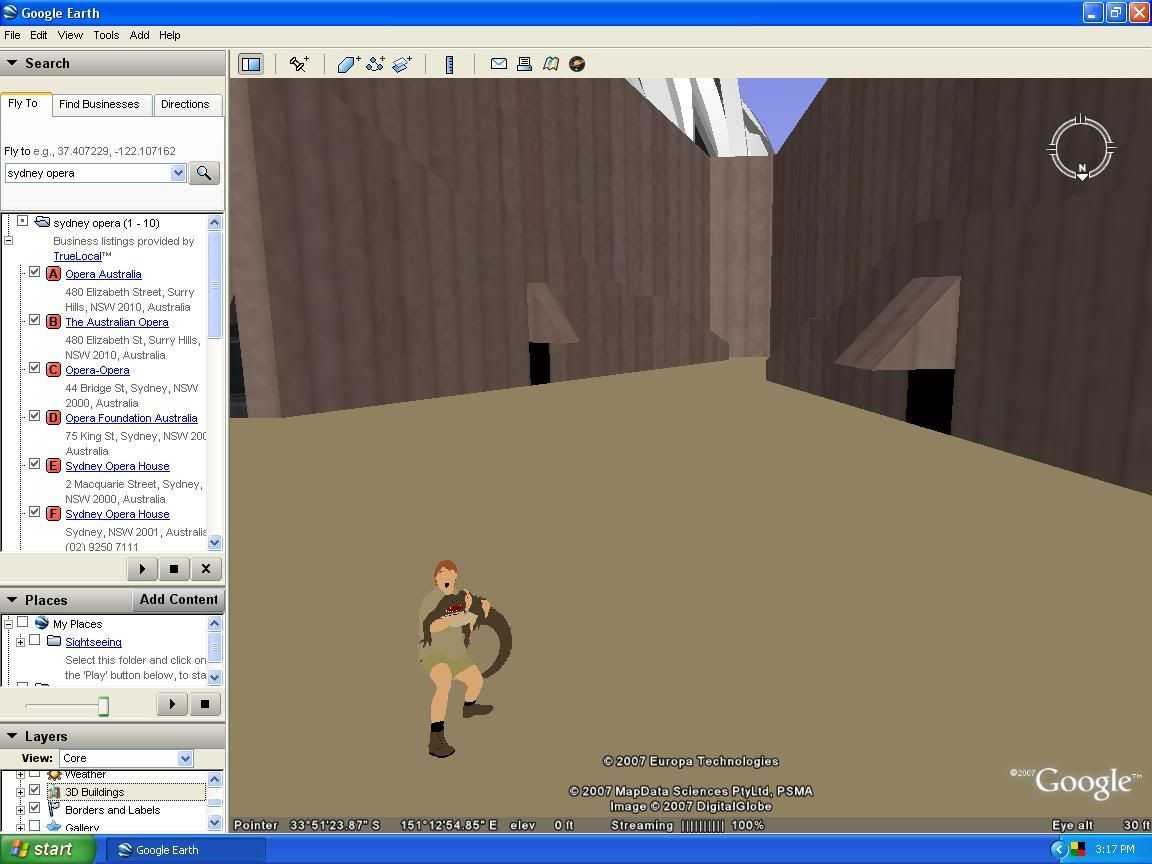The image size is (1152, 864).
Task: Click the Add Content button
Action: pyautogui.click(x=179, y=600)
